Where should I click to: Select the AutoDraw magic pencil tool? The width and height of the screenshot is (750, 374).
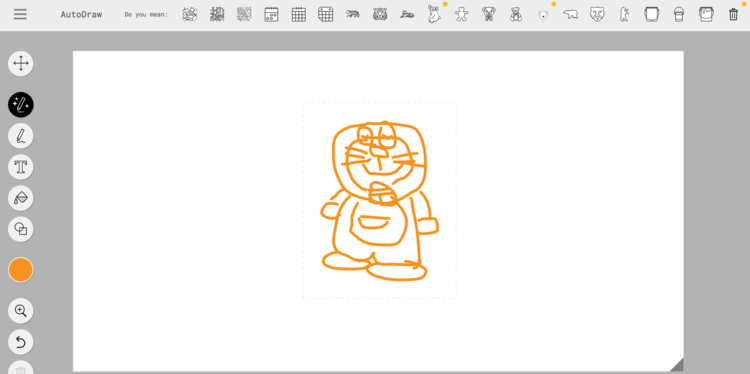pyautogui.click(x=21, y=105)
